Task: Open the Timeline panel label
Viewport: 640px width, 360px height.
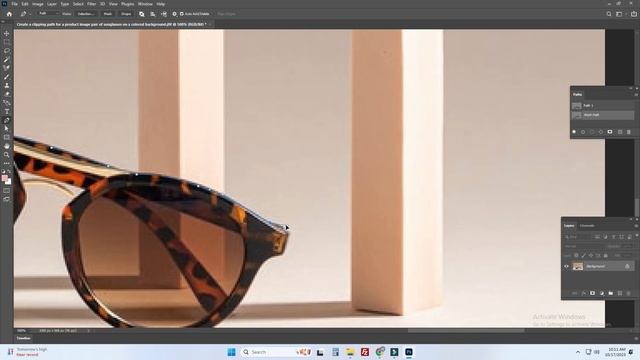Action: (x=23, y=338)
